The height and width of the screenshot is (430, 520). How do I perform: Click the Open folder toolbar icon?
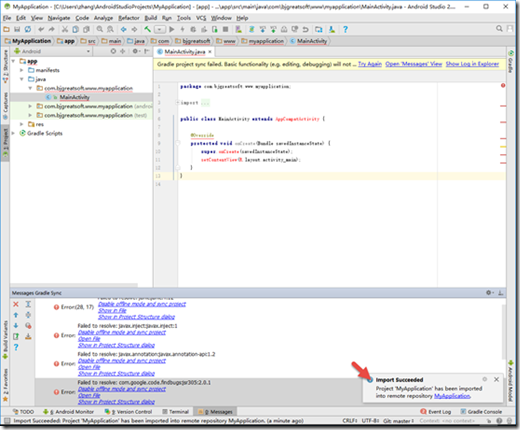pyautogui.click(x=6, y=29)
